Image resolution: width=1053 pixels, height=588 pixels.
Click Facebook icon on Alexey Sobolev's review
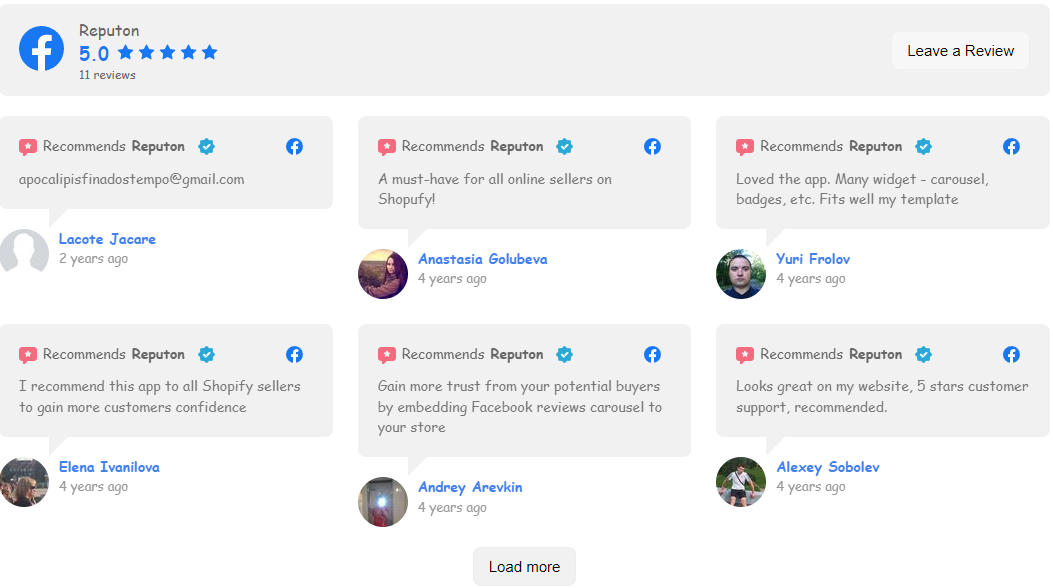point(1011,354)
